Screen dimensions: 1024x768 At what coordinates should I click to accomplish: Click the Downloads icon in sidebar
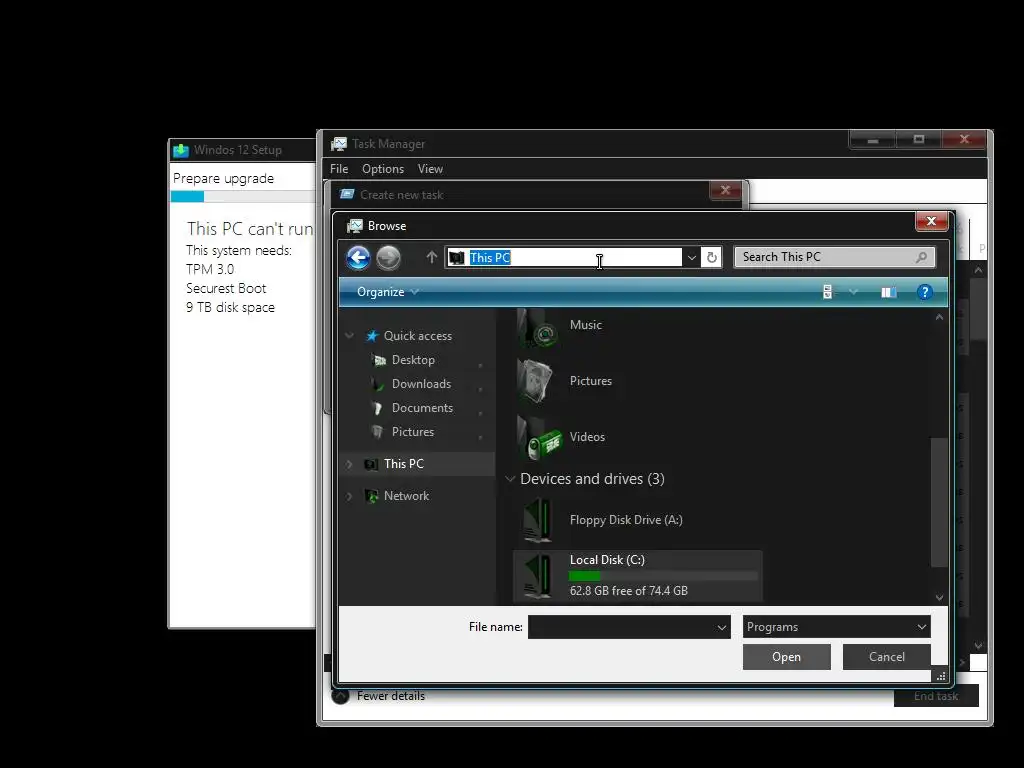(377, 384)
